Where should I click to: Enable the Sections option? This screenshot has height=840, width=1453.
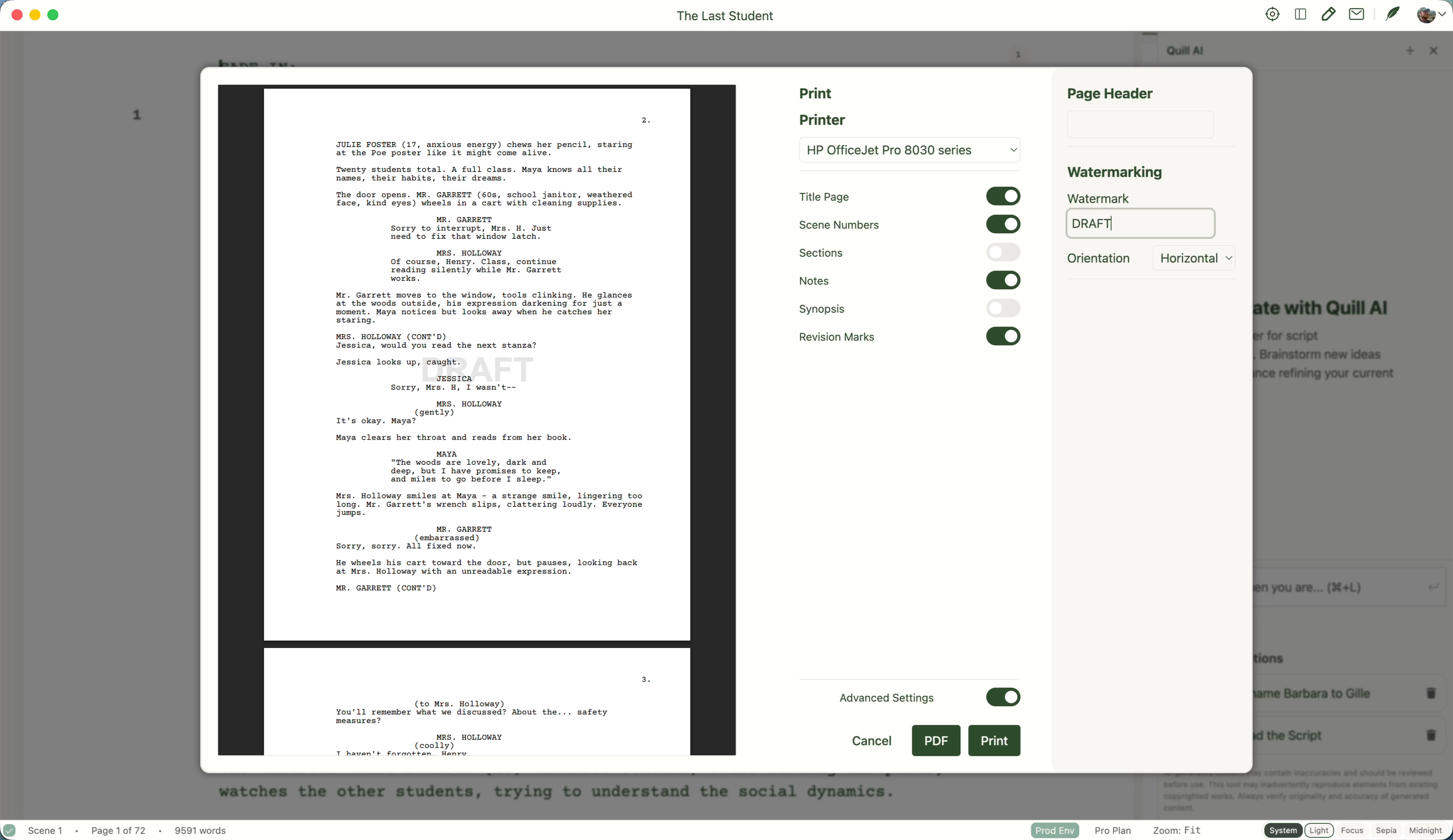tap(1003, 252)
